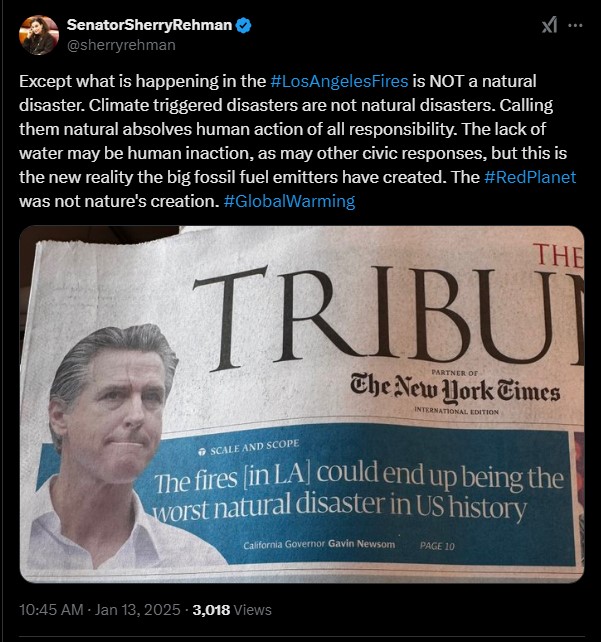The image size is (601, 642).
Task: Open Sherry Rehman's profile avatar
Action: click(38, 35)
